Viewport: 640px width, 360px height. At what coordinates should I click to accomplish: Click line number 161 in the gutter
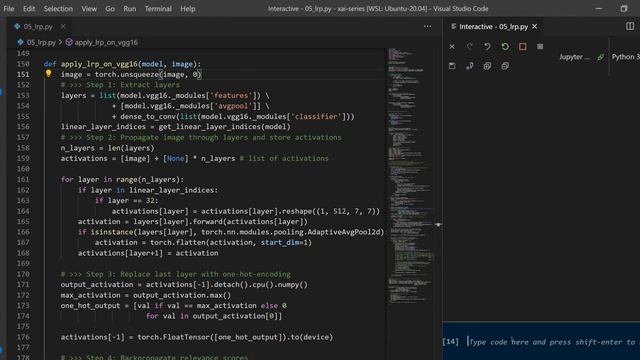[x=23, y=179]
